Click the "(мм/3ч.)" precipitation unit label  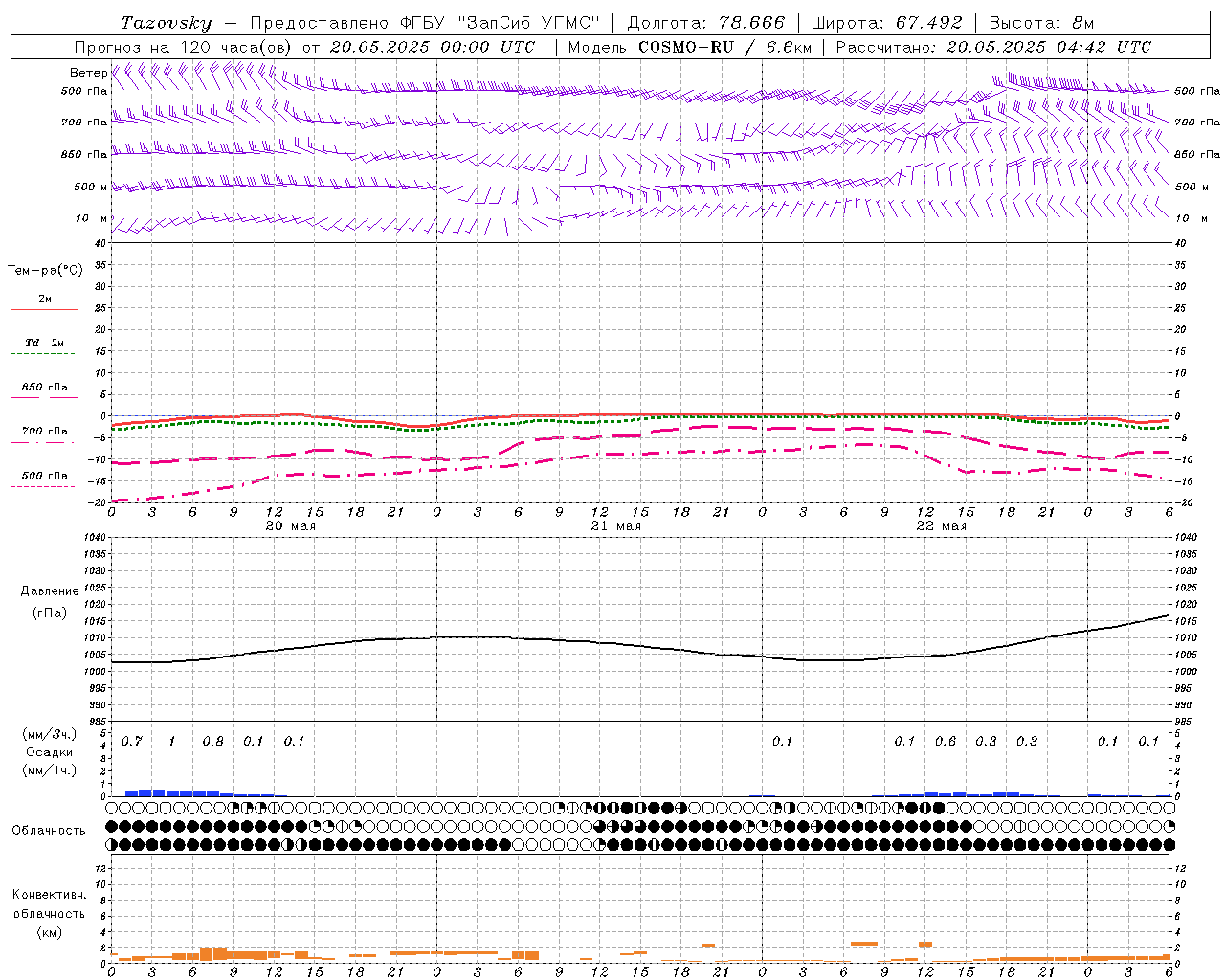point(49,734)
